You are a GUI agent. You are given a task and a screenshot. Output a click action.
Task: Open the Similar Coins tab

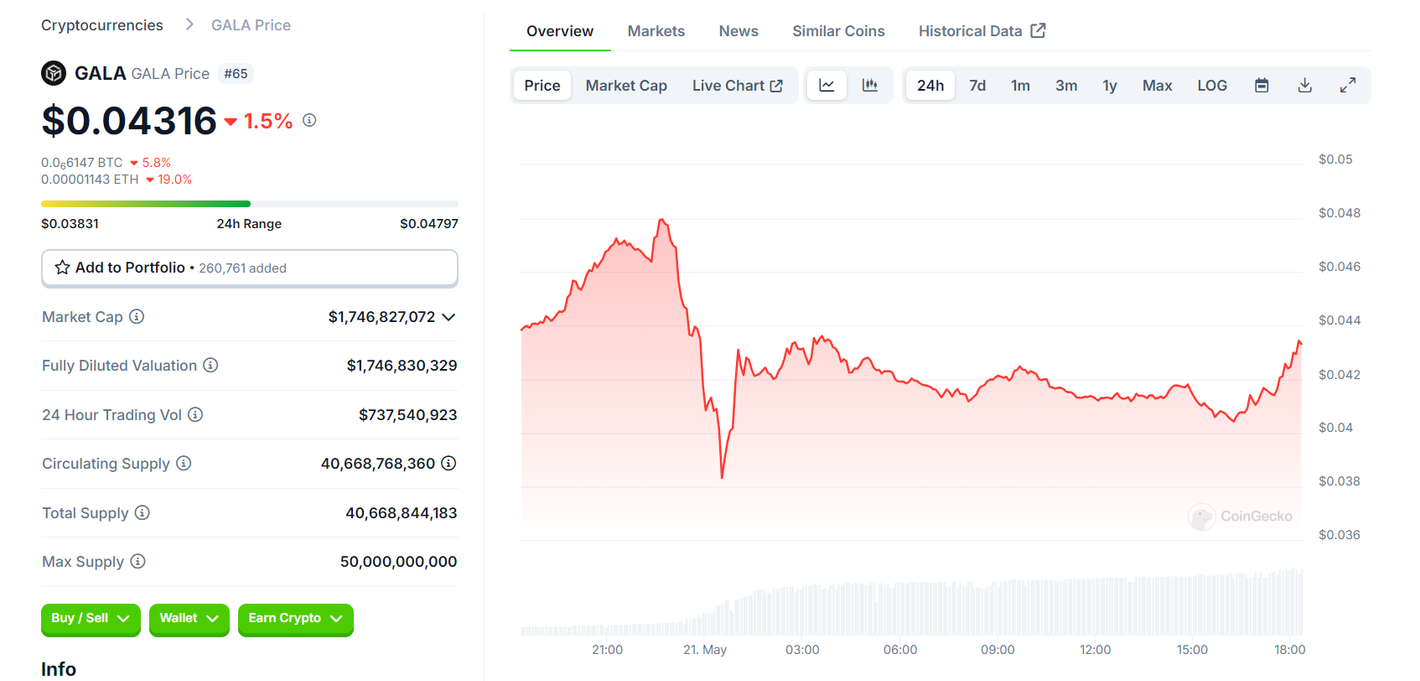coord(838,31)
